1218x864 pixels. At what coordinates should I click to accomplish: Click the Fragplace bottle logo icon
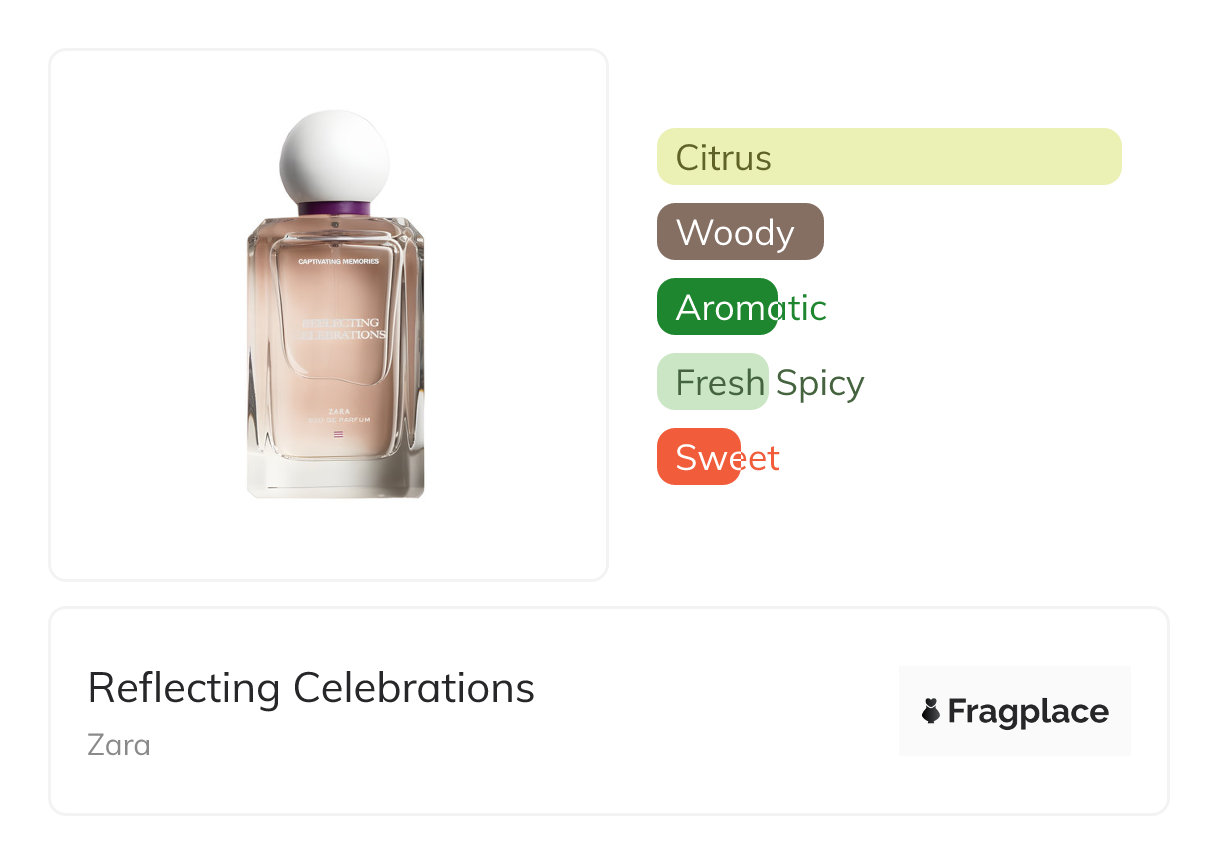click(x=931, y=711)
